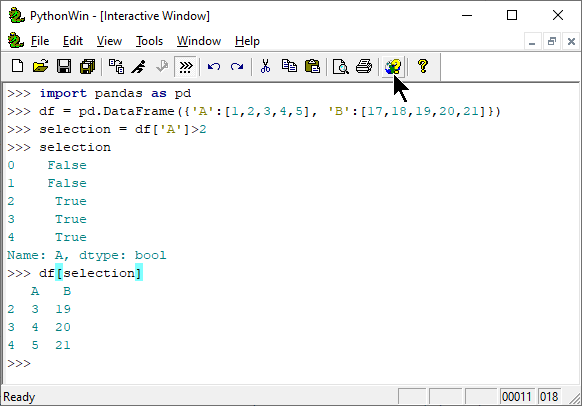The height and width of the screenshot is (406, 582).
Task: Click the Run script running-man icon
Action: pyautogui.click(x=139, y=67)
